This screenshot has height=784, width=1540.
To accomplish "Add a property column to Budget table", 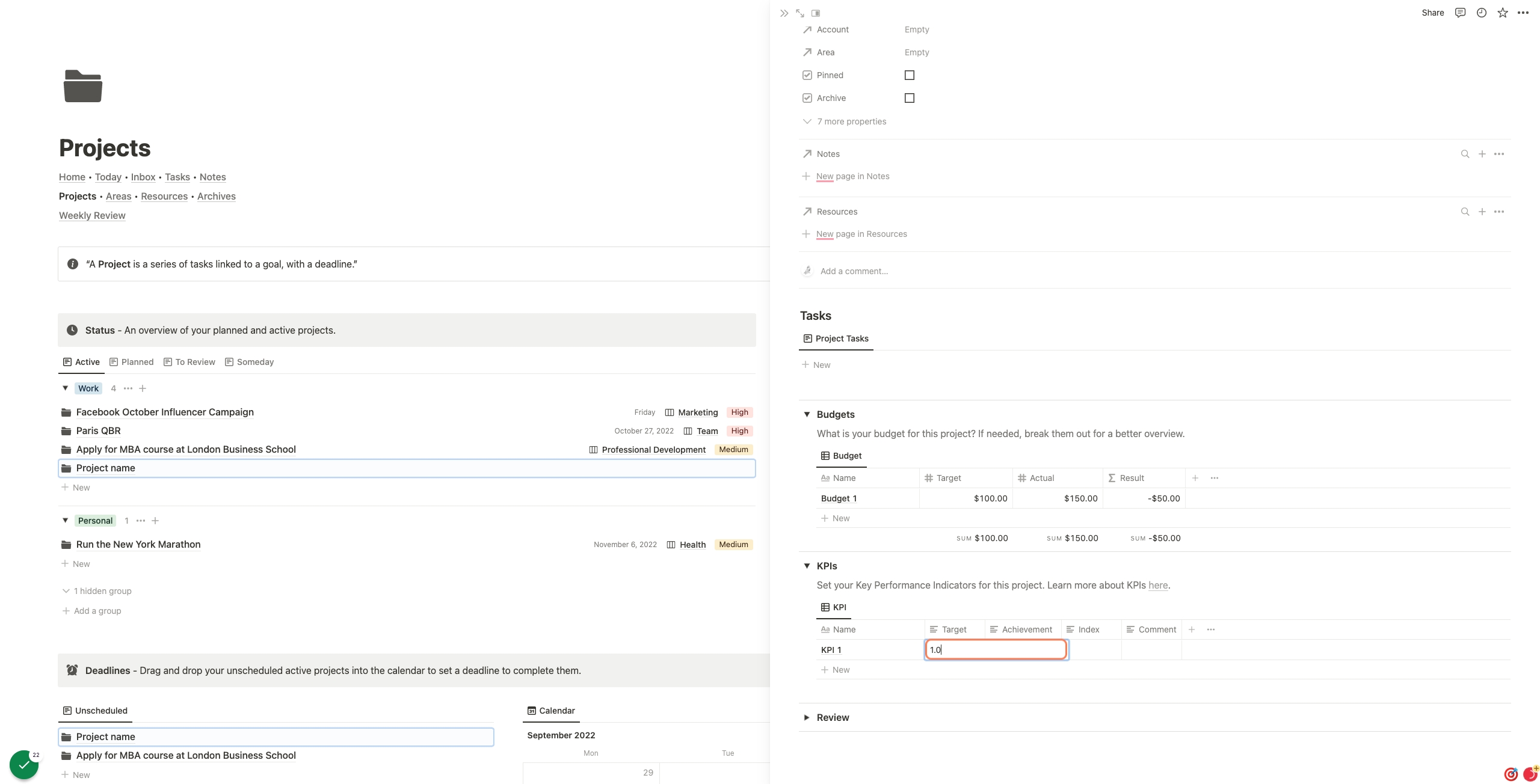I will pyautogui.click(x=1195, y=478).
